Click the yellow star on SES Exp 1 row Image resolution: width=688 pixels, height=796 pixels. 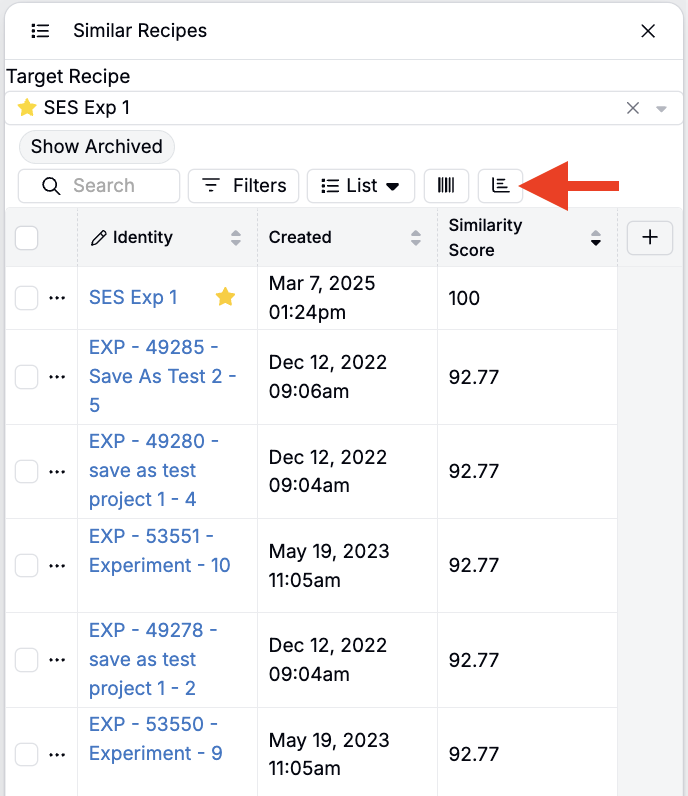[226, 297]
